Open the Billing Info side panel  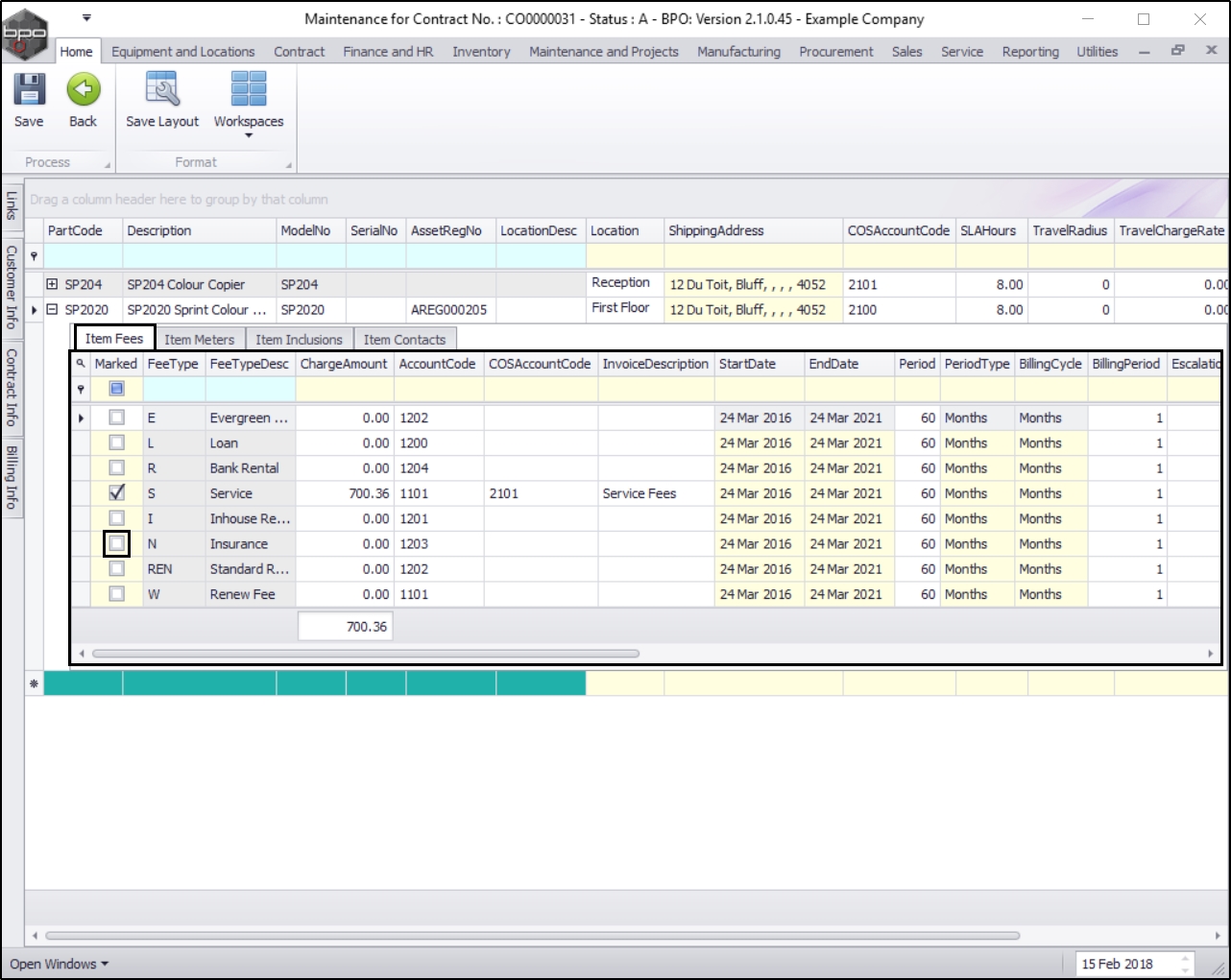[x=12, y=477]
